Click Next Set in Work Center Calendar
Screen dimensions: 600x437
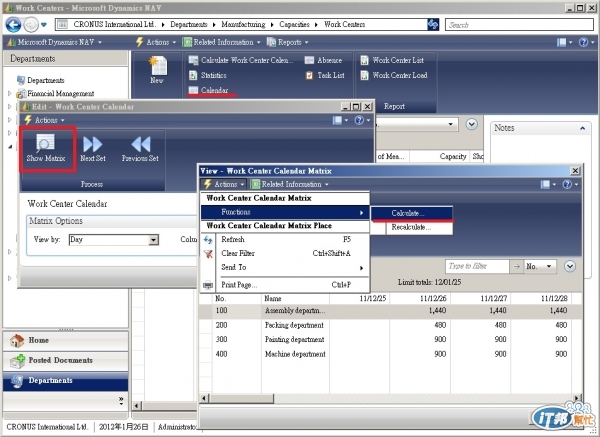coord(93,149)
